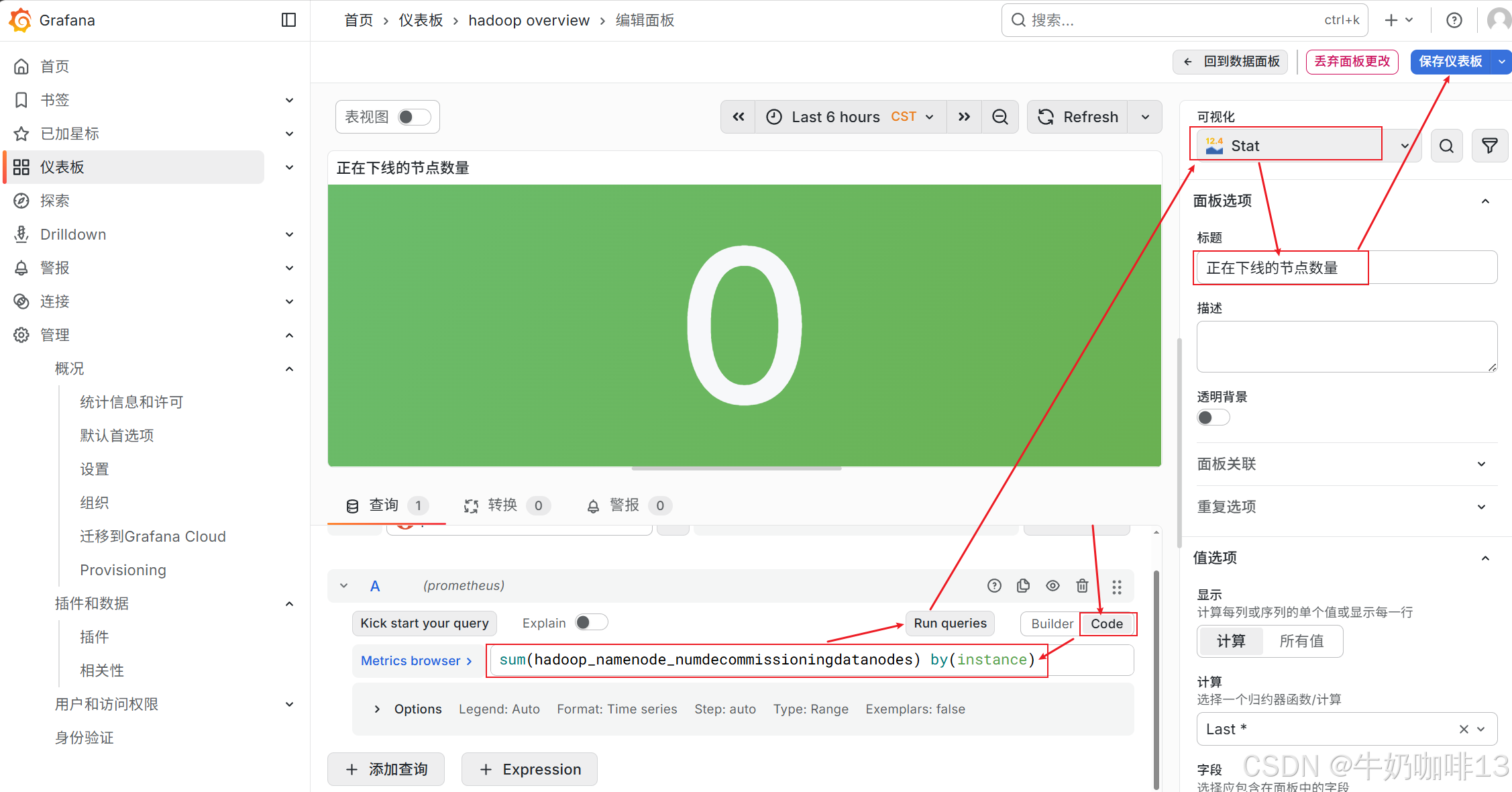The width and height of the screenshot is (1512, 792).
Task: Delete query A using trash icon
Action: (1082, 586)
